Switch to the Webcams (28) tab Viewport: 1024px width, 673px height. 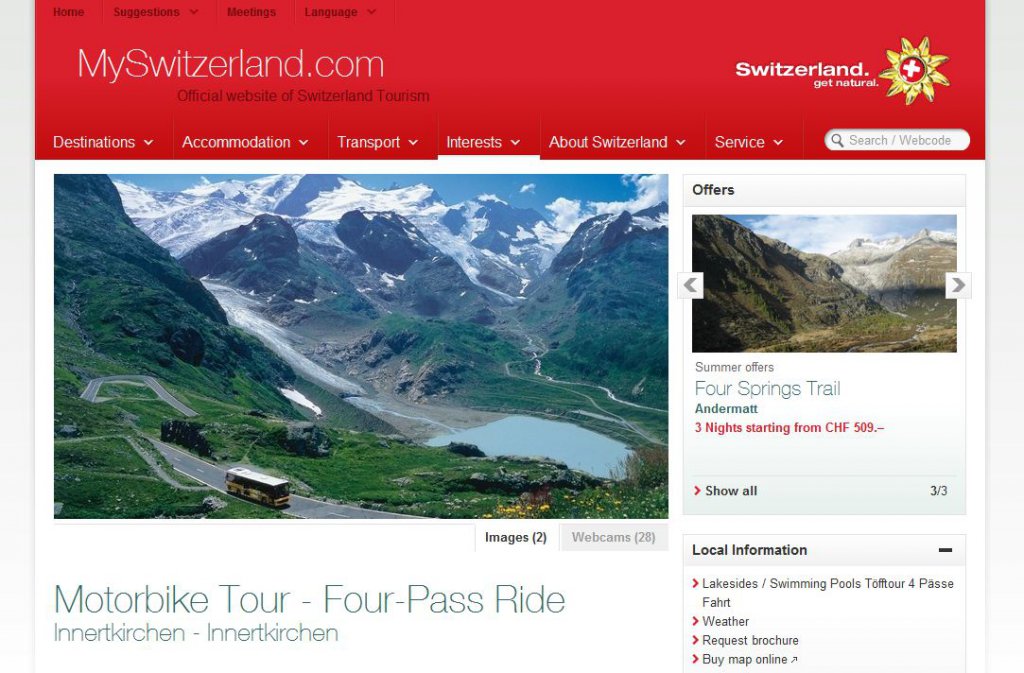tap(614, 537)
